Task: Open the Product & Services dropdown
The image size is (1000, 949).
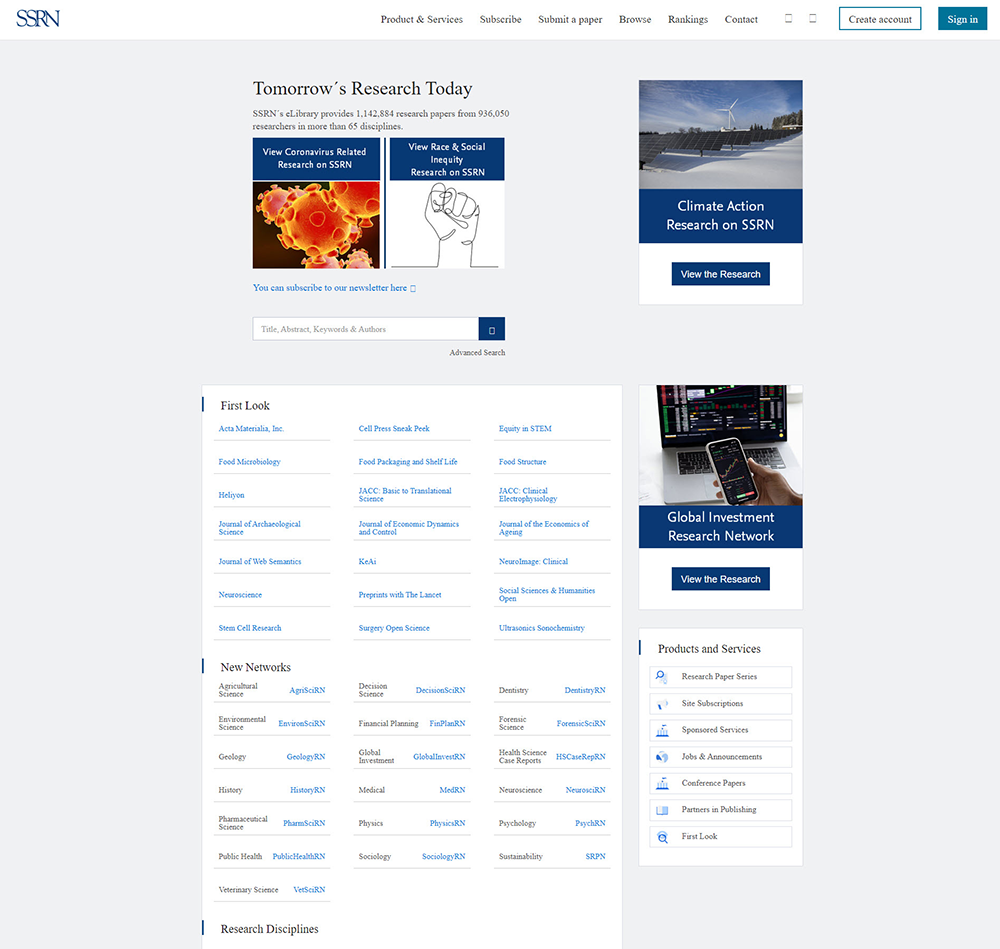Action: click(421, 19)
